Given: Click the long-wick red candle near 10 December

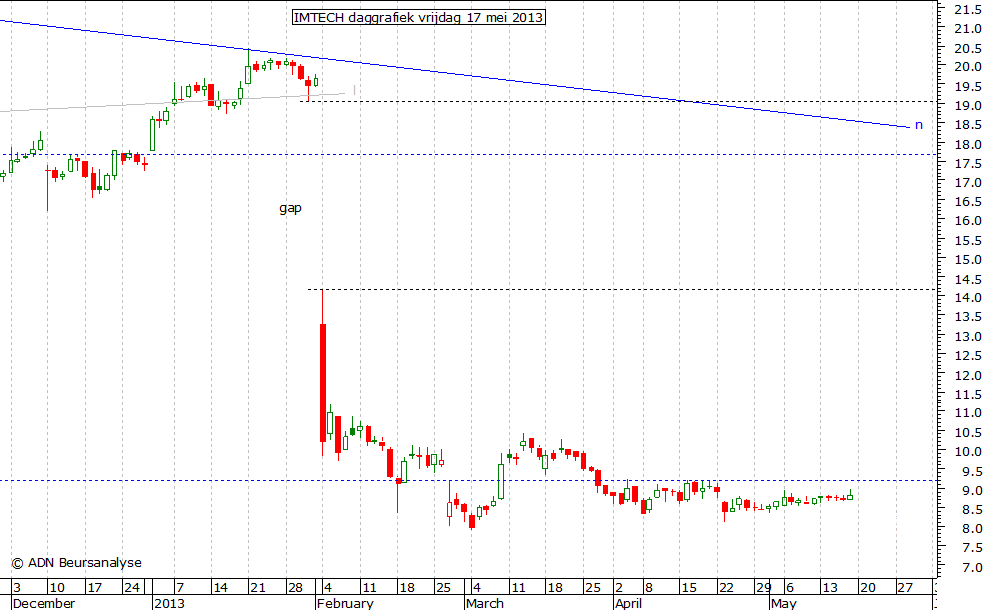Looking at the screenshot, I should click(47, 187).
